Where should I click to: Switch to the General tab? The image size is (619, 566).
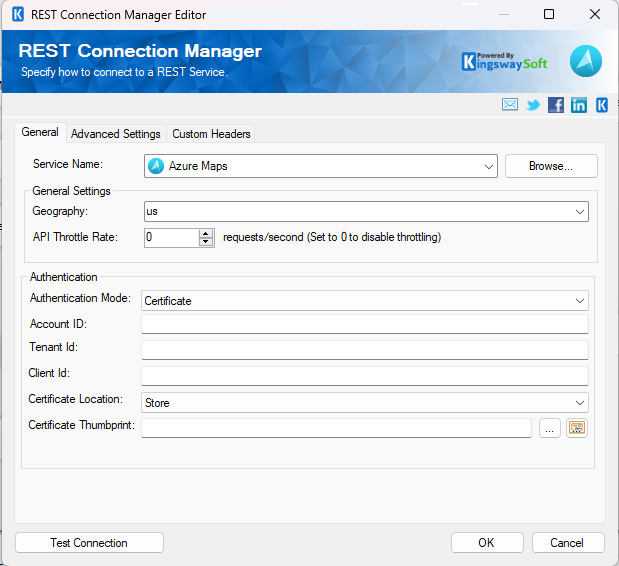click(40, 132)
